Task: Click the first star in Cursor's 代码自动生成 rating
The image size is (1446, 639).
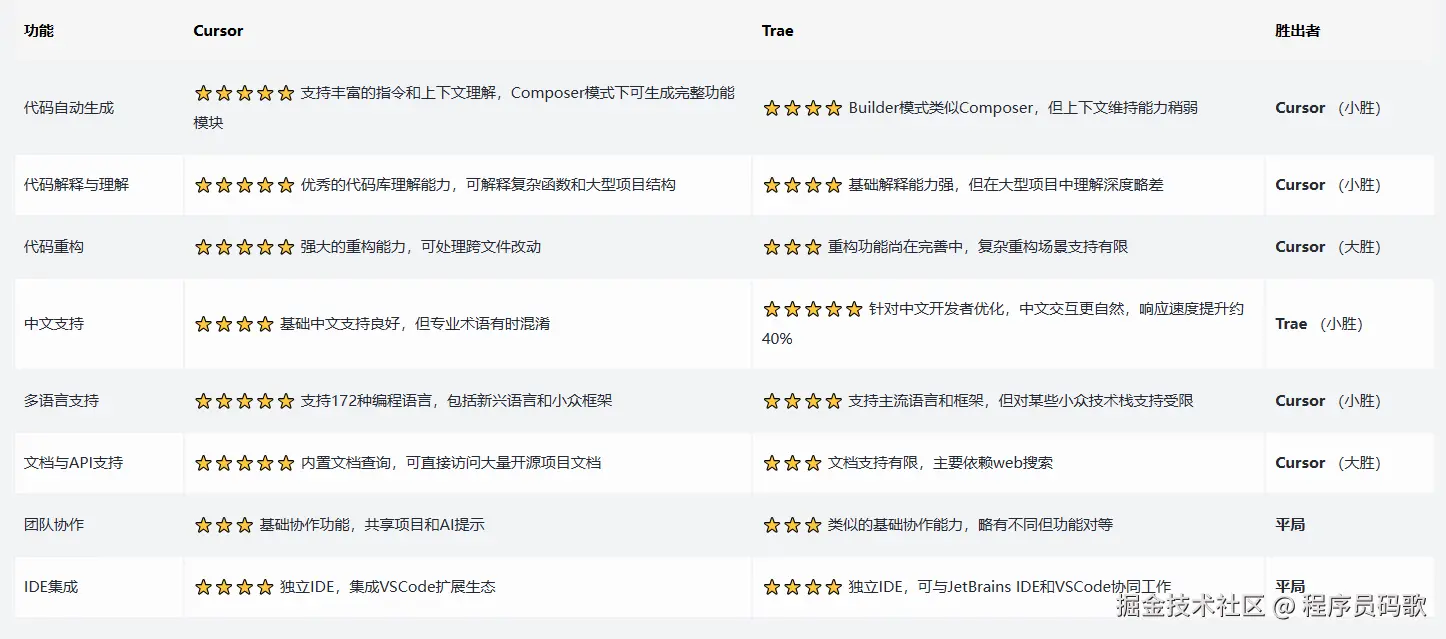Action: (203, 93)
